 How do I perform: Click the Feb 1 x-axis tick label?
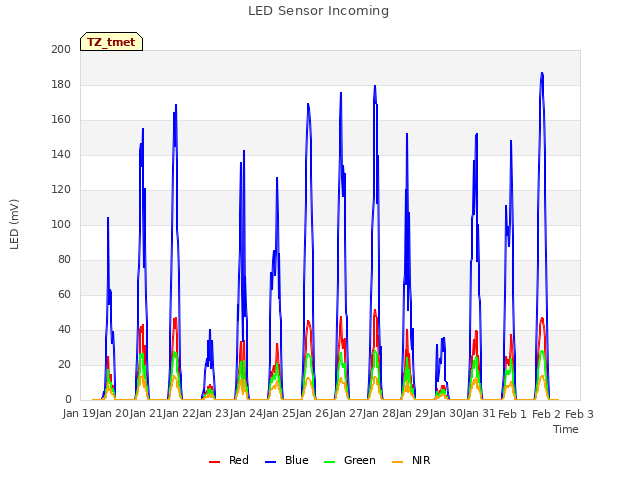point(513,414)
